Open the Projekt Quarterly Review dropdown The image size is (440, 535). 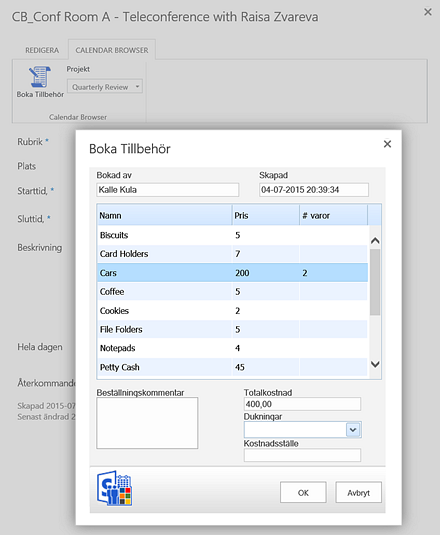pyautogui.click(x=105, y=87)
